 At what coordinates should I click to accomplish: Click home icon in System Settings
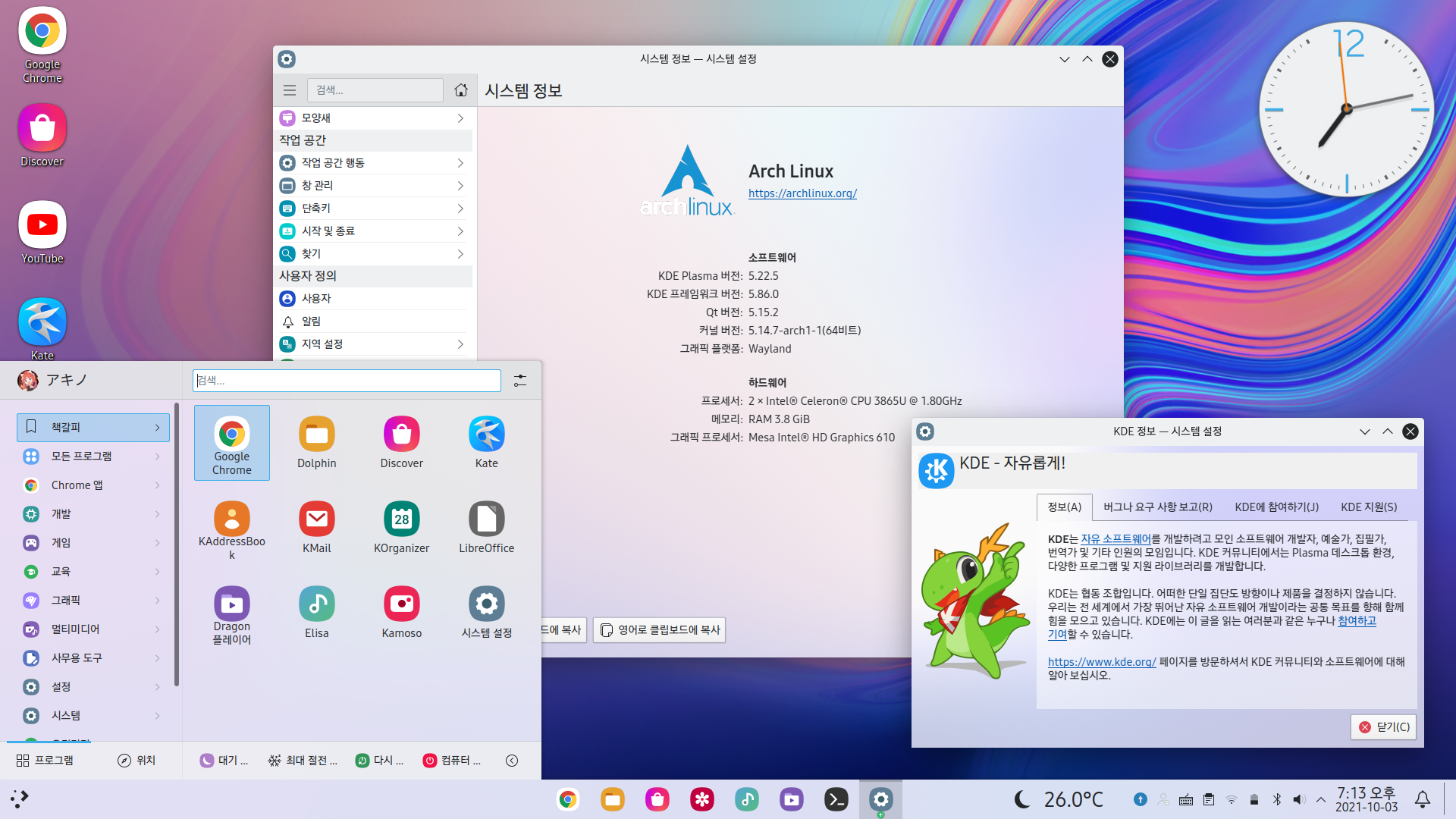click(x=461, y=90)
